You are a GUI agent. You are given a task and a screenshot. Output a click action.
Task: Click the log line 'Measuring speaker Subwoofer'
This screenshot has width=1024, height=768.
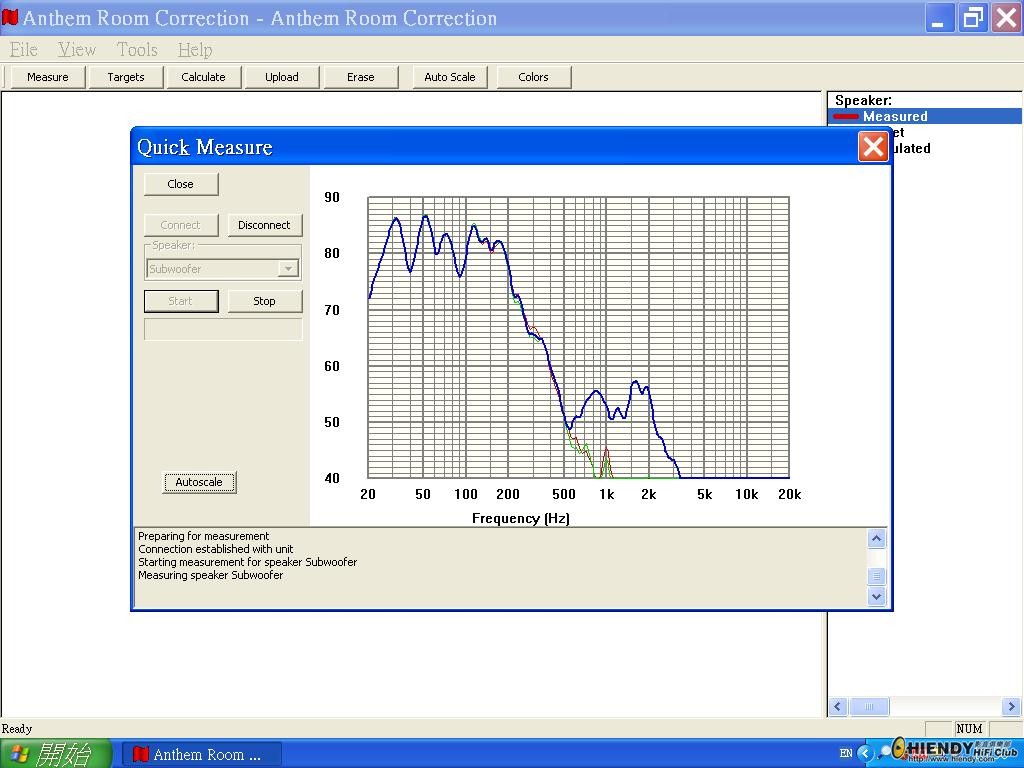point(210,575)
